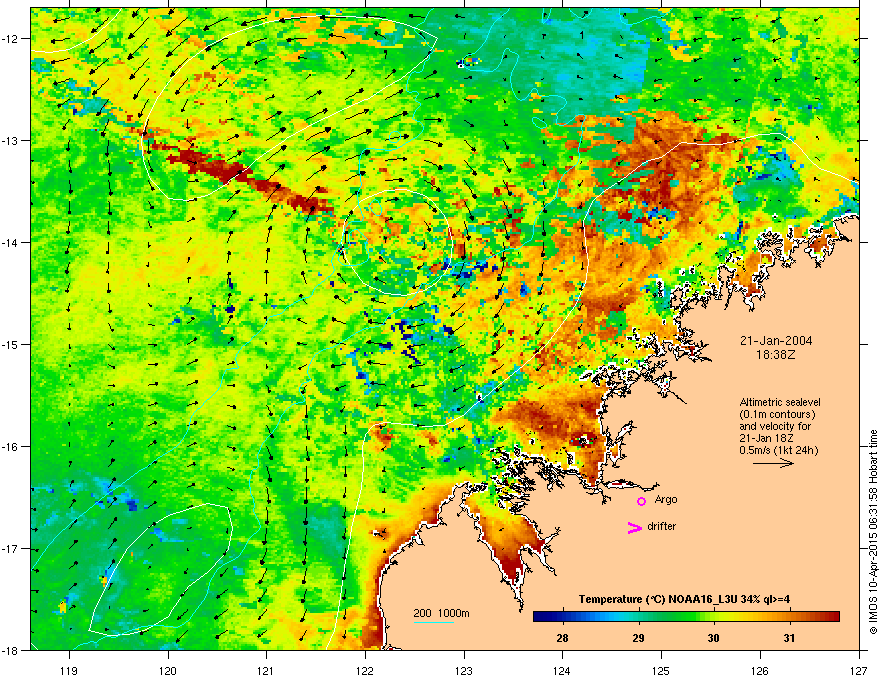
Task: Click longitude axis label 121
Action: [266, 670]
